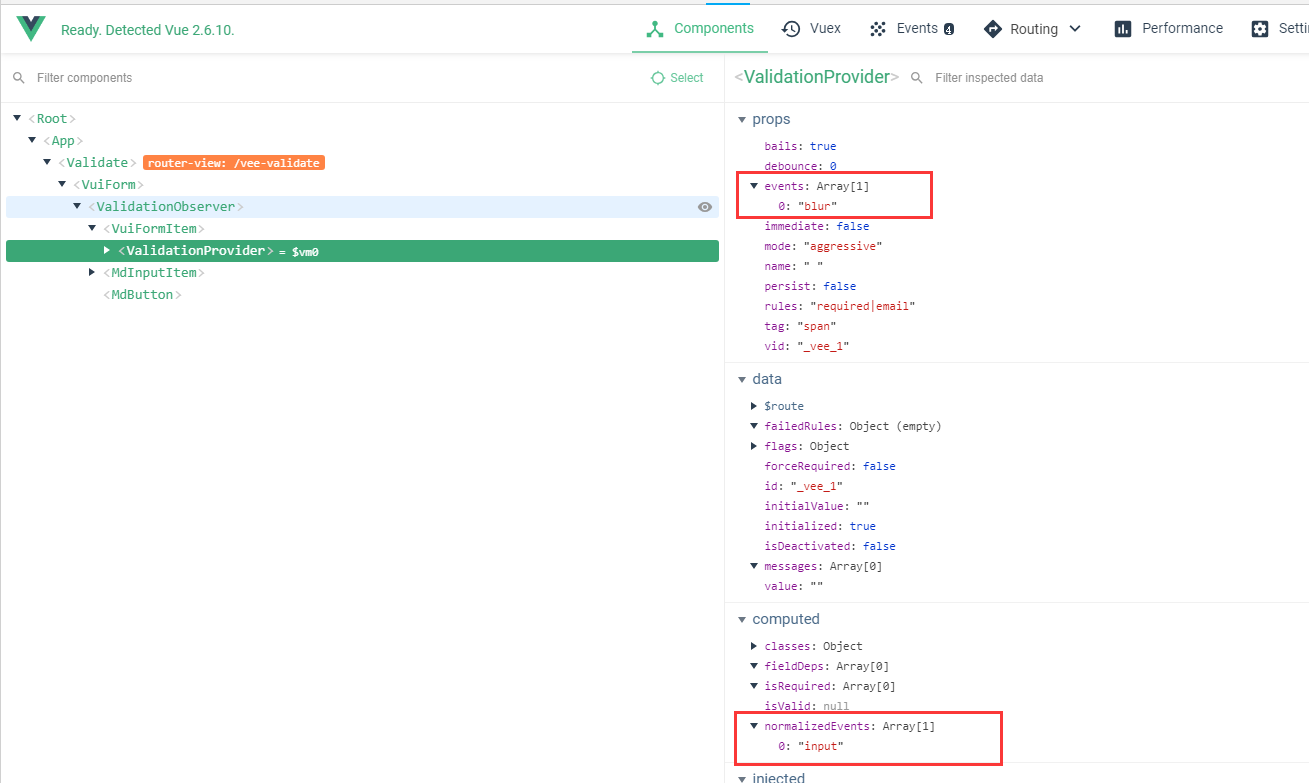Expand the $route entry under data
1309x783 pixels.
(753, 405)
